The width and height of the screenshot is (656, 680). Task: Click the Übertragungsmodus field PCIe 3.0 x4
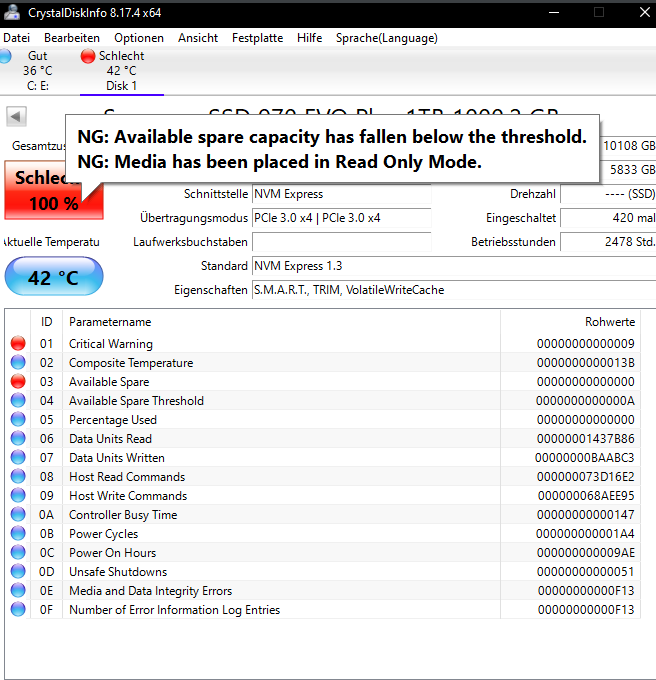(x=342, y=218)
